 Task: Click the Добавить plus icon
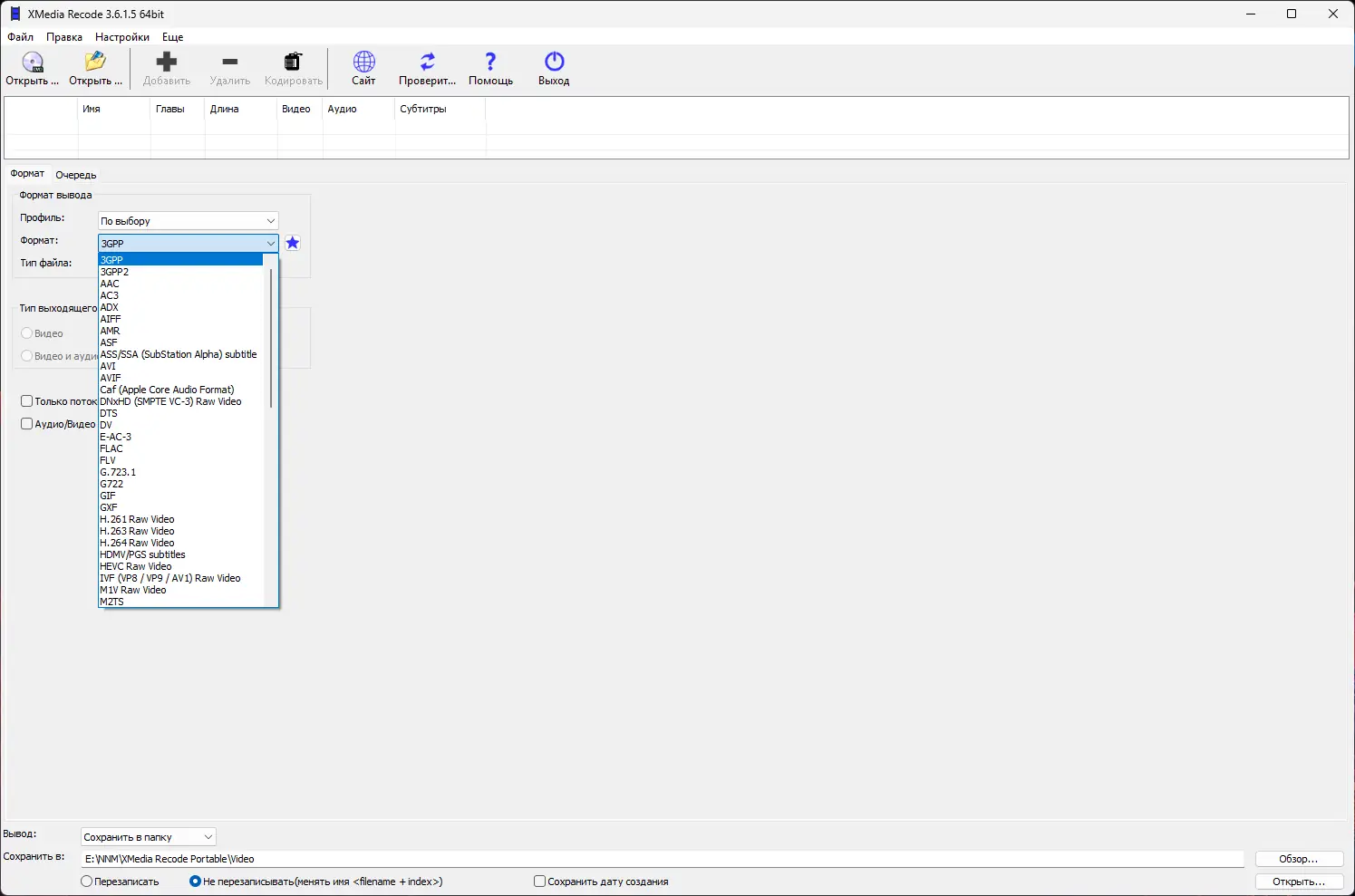pyautogui.click(x=166, y=61)
